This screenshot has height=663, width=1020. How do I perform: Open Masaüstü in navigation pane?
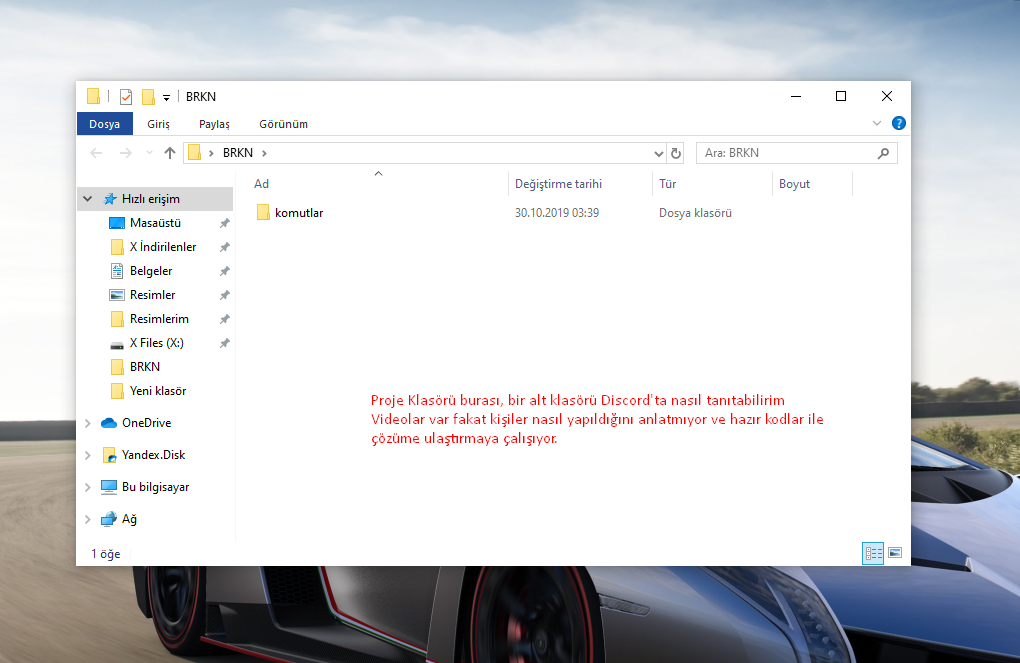[155, 223]
